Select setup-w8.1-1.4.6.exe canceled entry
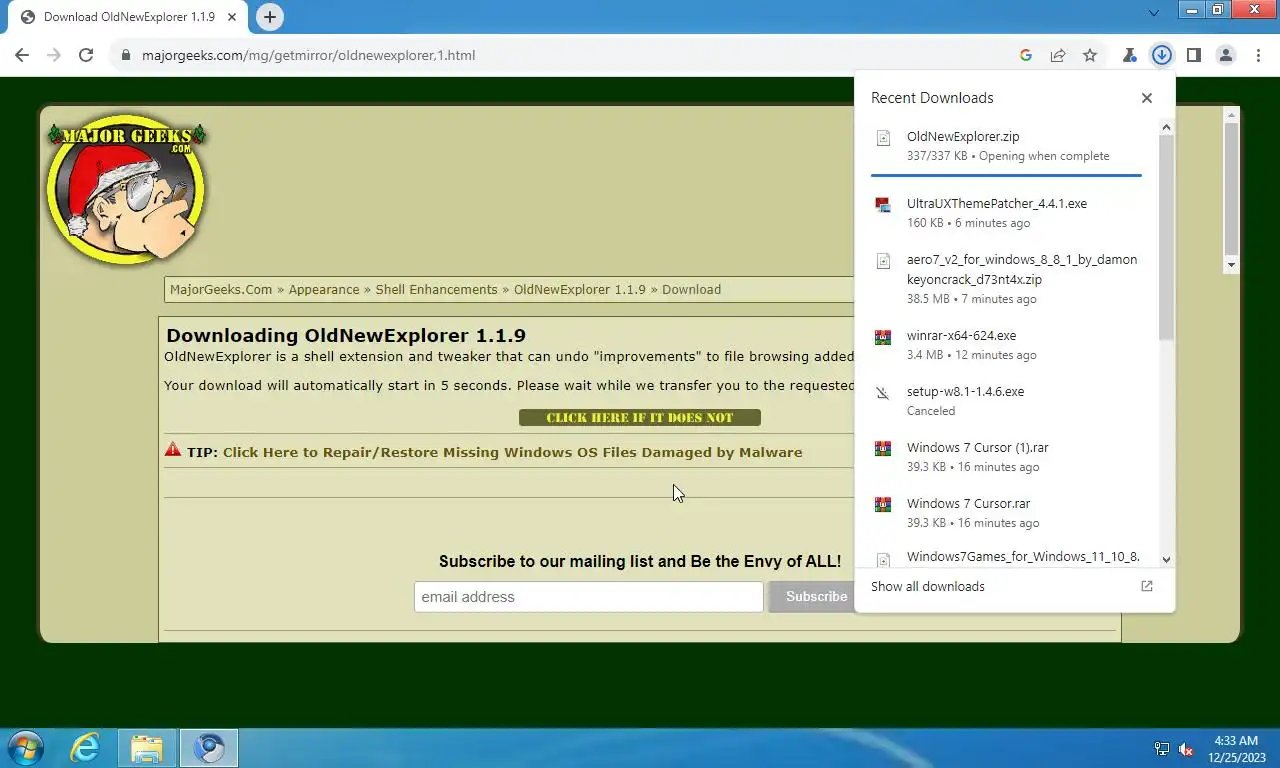This screenshot has width=1280, height=768. click(x=1006, y=401)
